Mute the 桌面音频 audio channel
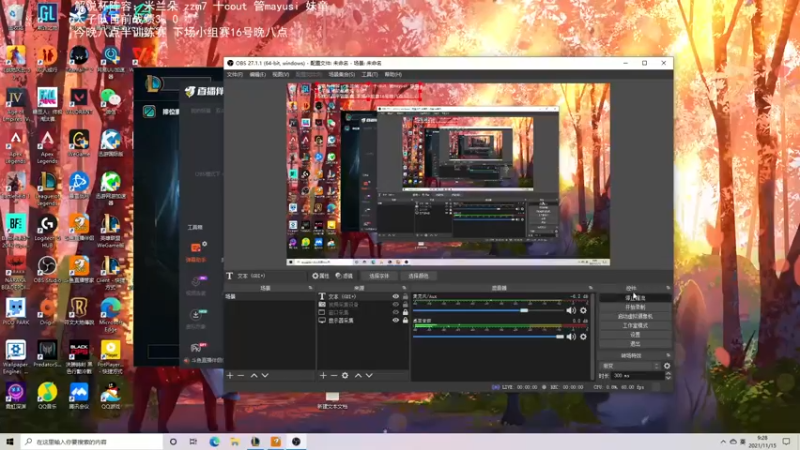The width and height of the screenshot is (800, 450). point(571,337)
